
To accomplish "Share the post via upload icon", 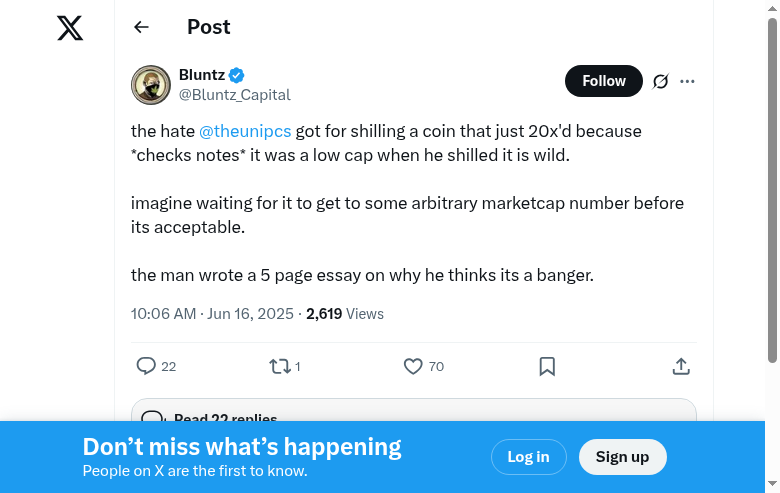I will pyautogui.click(x=681, y=366).
